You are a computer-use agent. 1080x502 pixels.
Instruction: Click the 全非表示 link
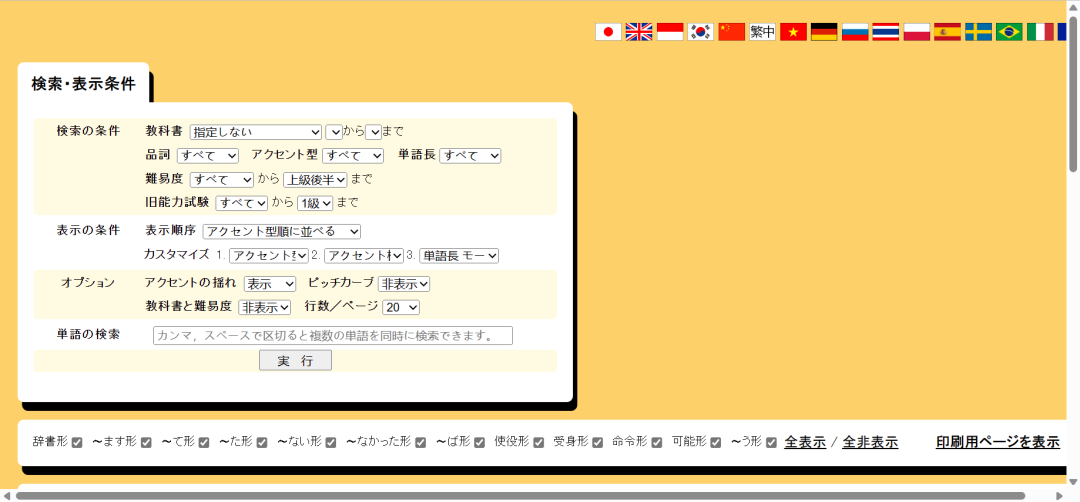[x=870, y=443]
